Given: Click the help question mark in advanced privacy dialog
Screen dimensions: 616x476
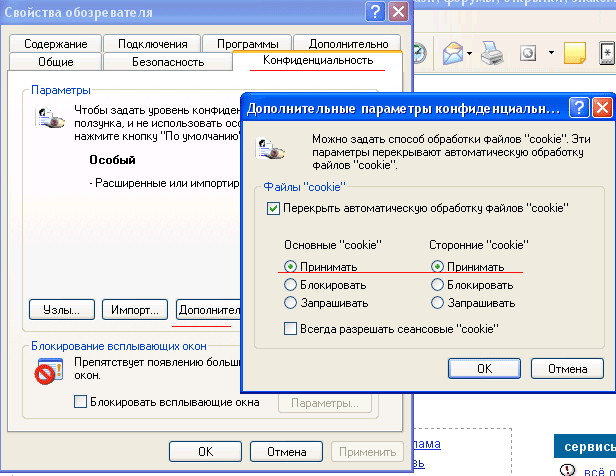Looking at the screenshot, I should pyautogui.click(x=579, y=106).
